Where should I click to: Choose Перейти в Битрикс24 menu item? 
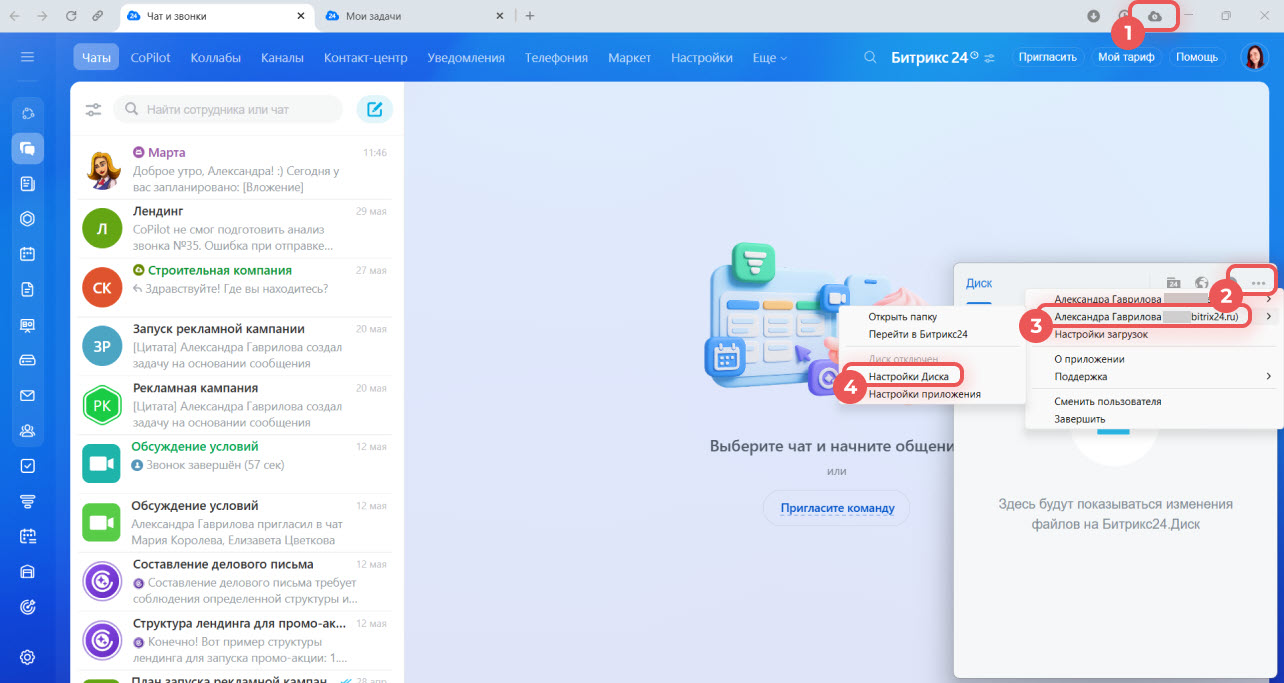918,334
